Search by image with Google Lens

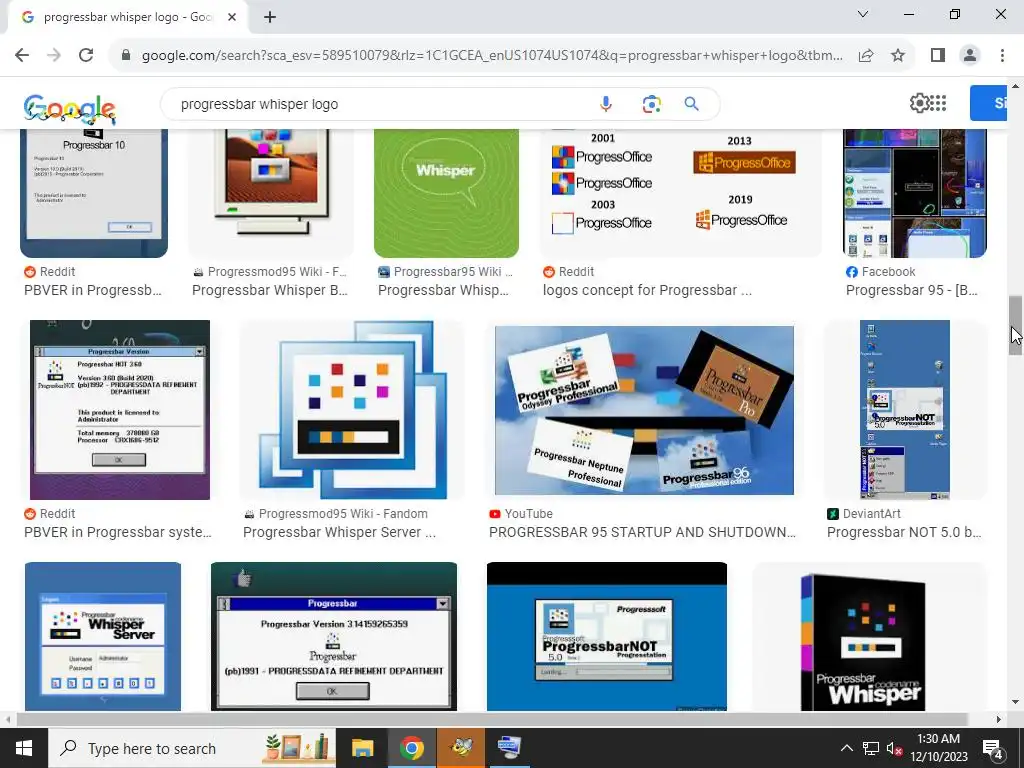(651, 104)
